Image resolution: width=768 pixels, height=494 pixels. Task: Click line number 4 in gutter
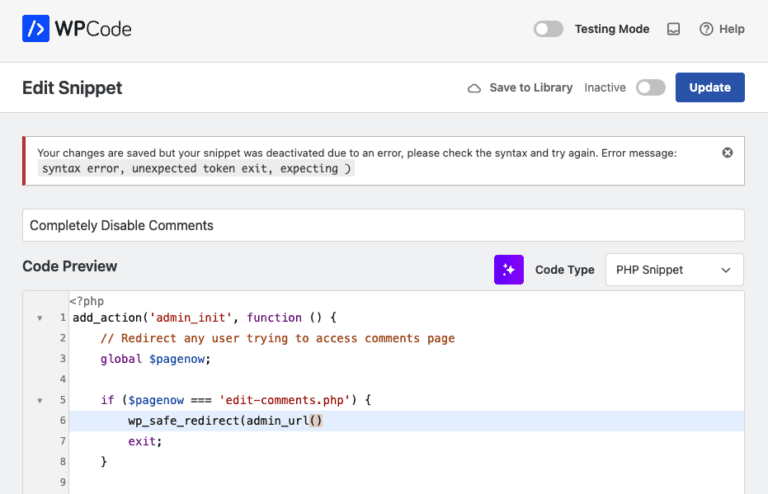tap(63, 379)
